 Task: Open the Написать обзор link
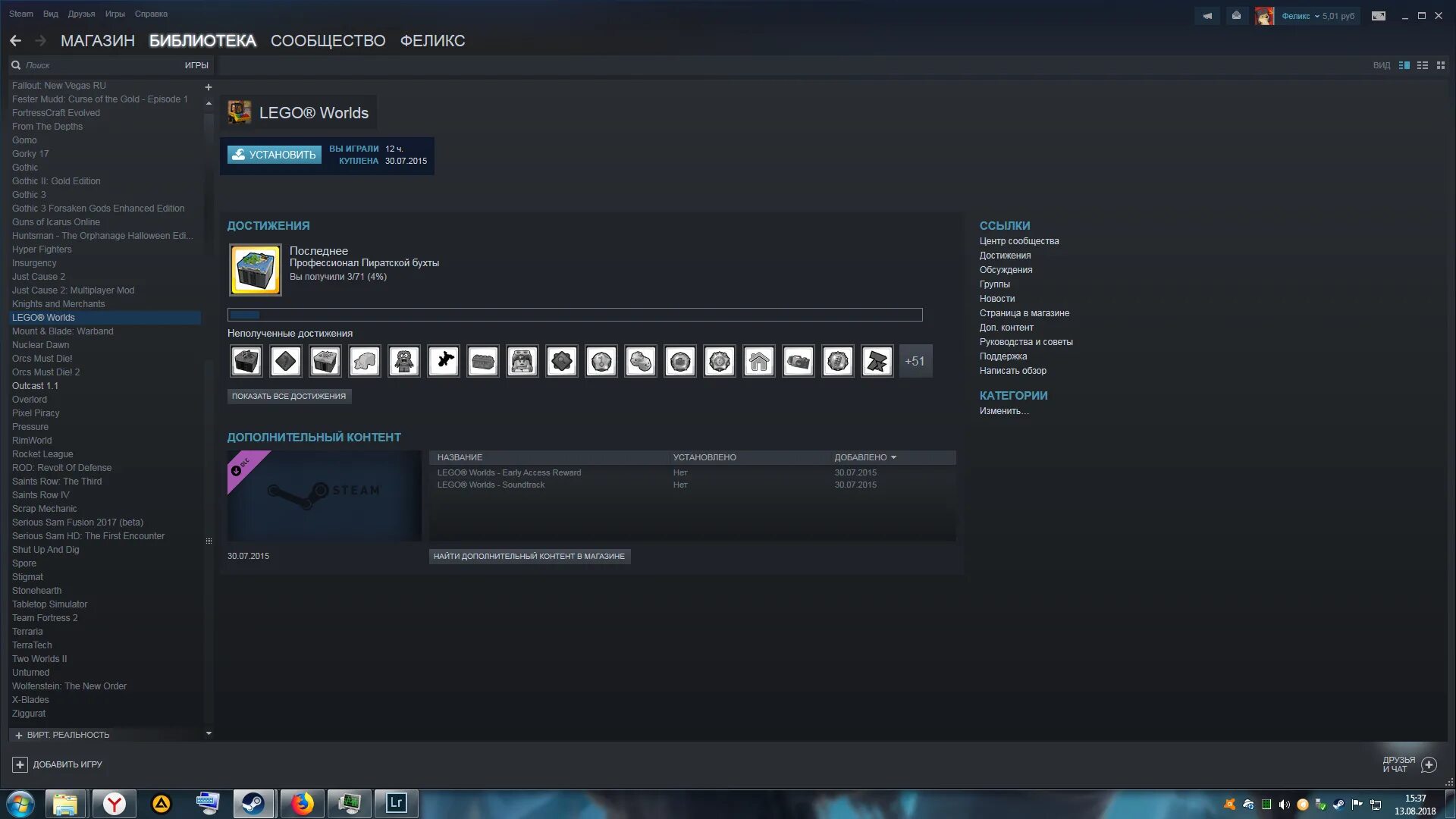[x=1013, y=370]
